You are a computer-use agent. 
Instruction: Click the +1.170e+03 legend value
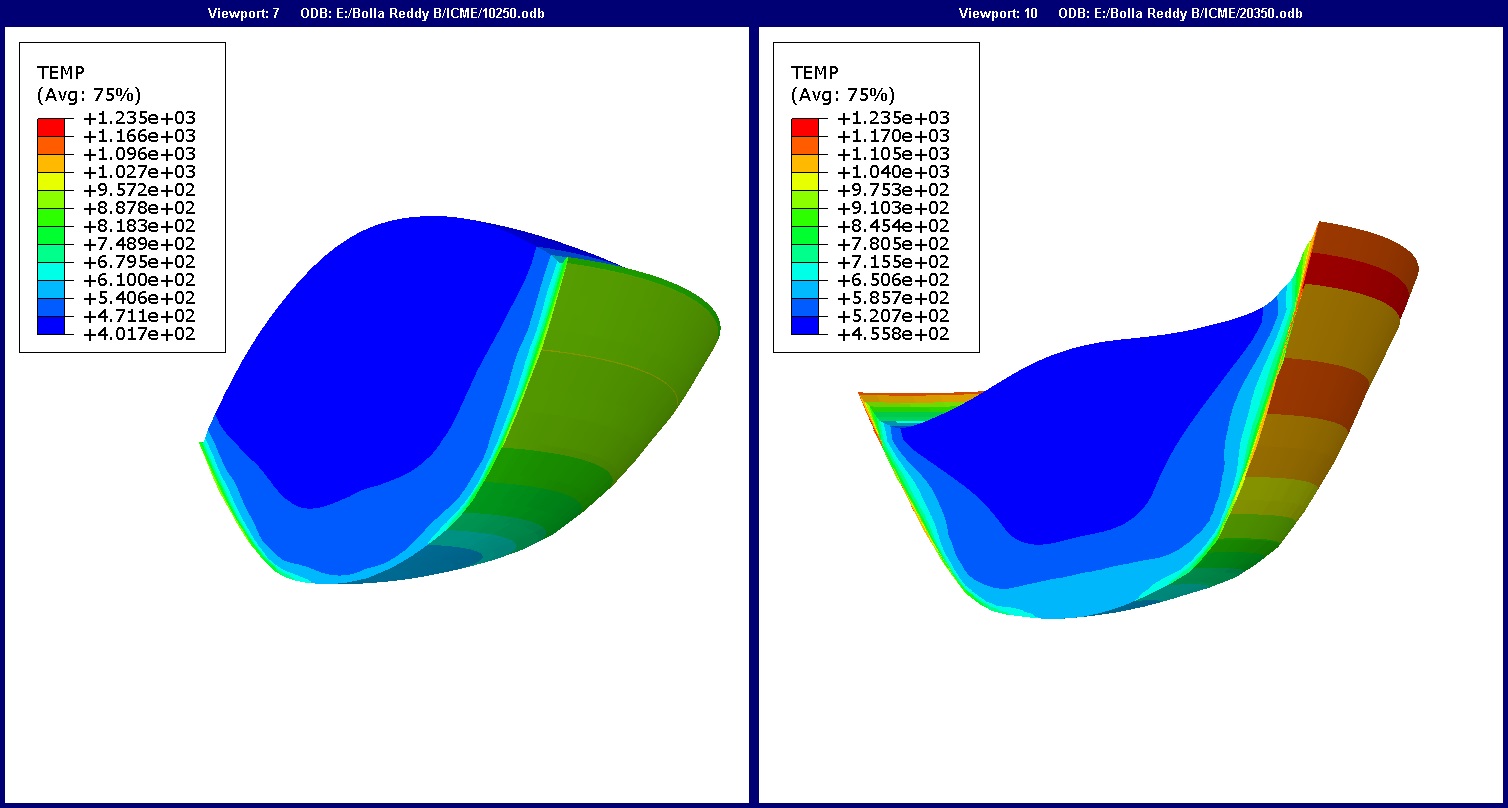click(893, 136)
